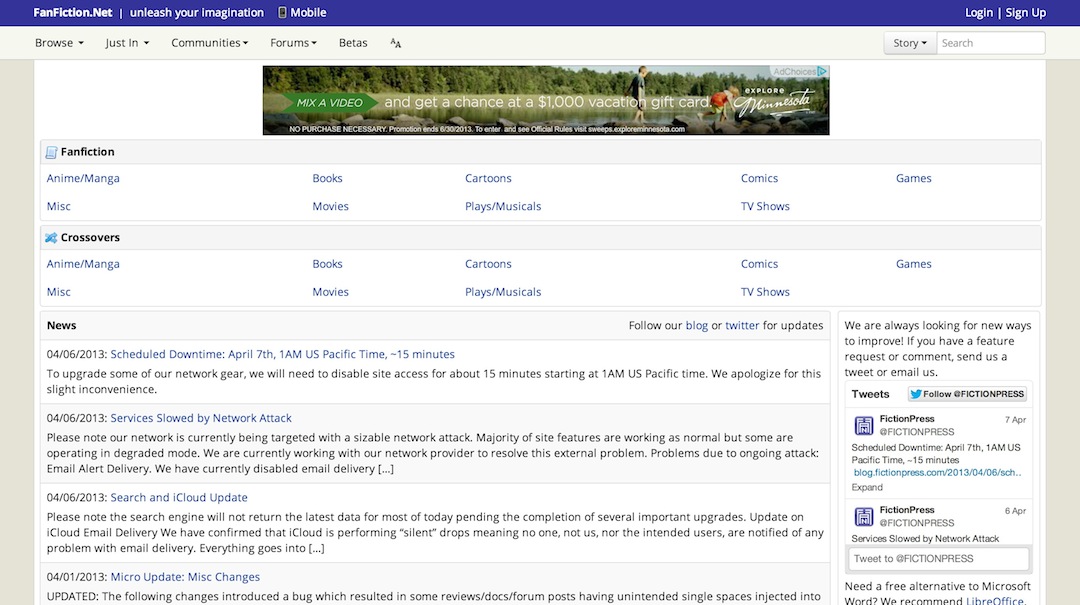The image size is (1080, 605).
Task: Open Crossovers Plays/Musicals category
Action: tap(503, 292)
